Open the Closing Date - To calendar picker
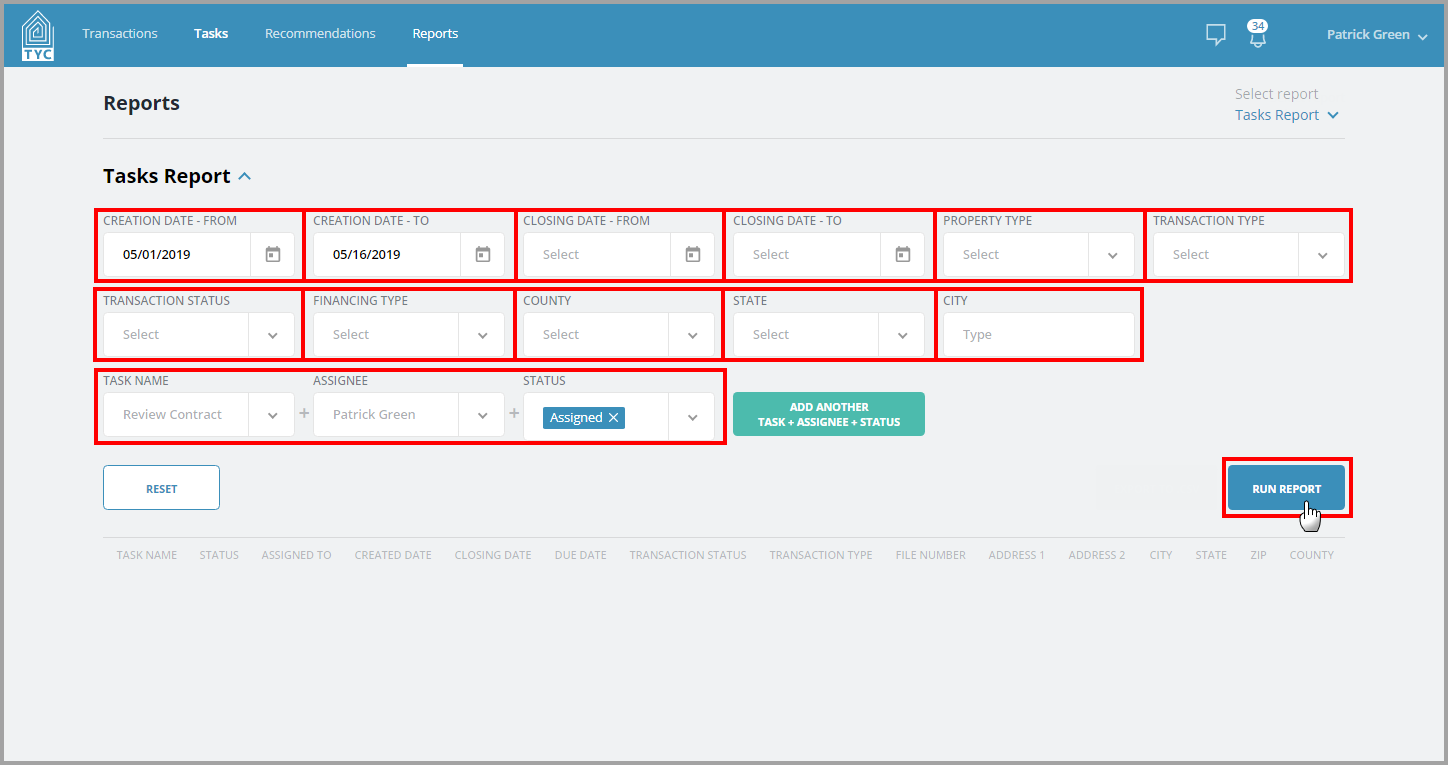Viewport: 1448px width, 765px height. [x=902, y=254]
